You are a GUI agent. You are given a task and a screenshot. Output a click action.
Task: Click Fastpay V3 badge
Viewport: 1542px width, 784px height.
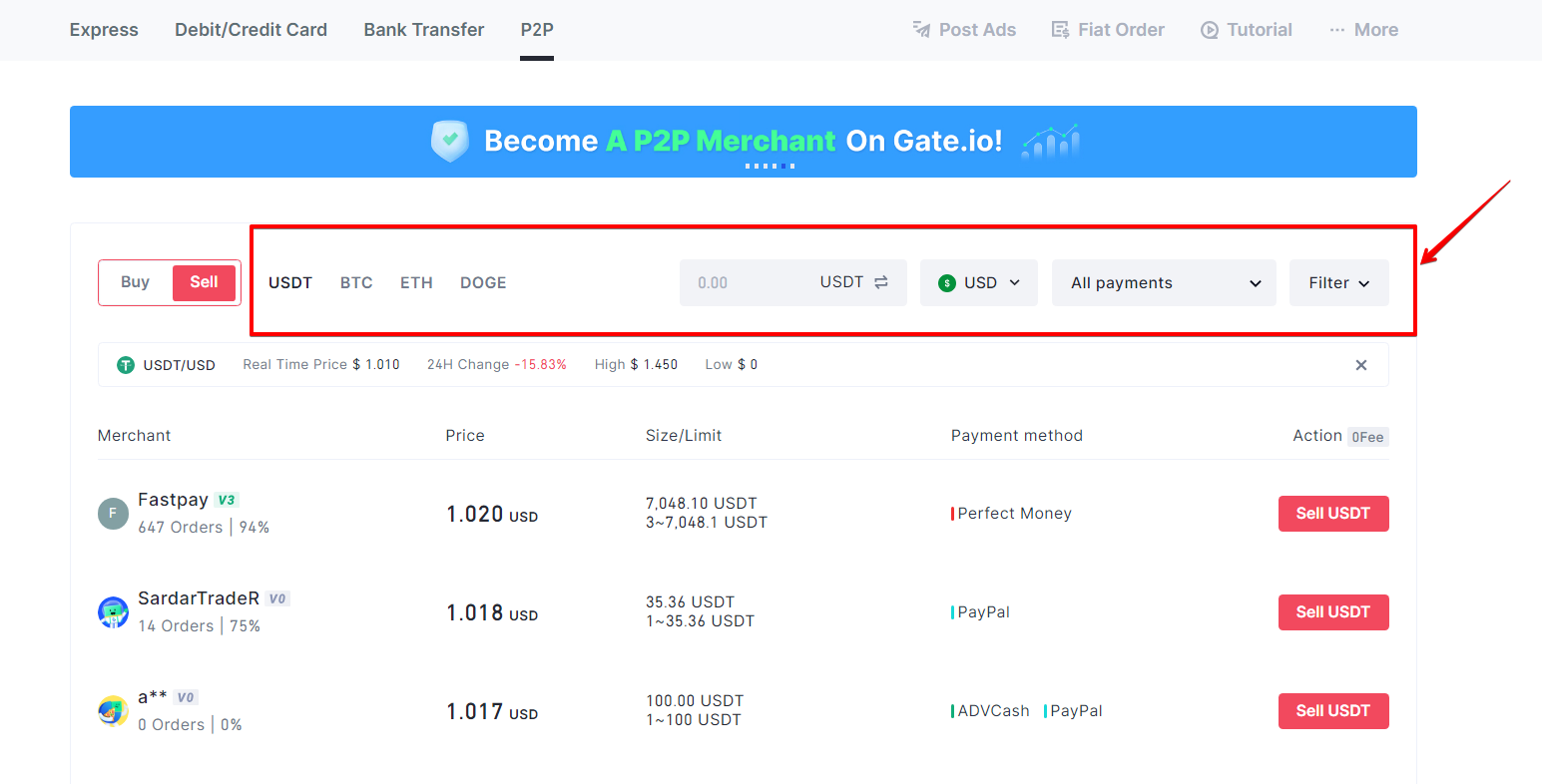tap(227, 501)
